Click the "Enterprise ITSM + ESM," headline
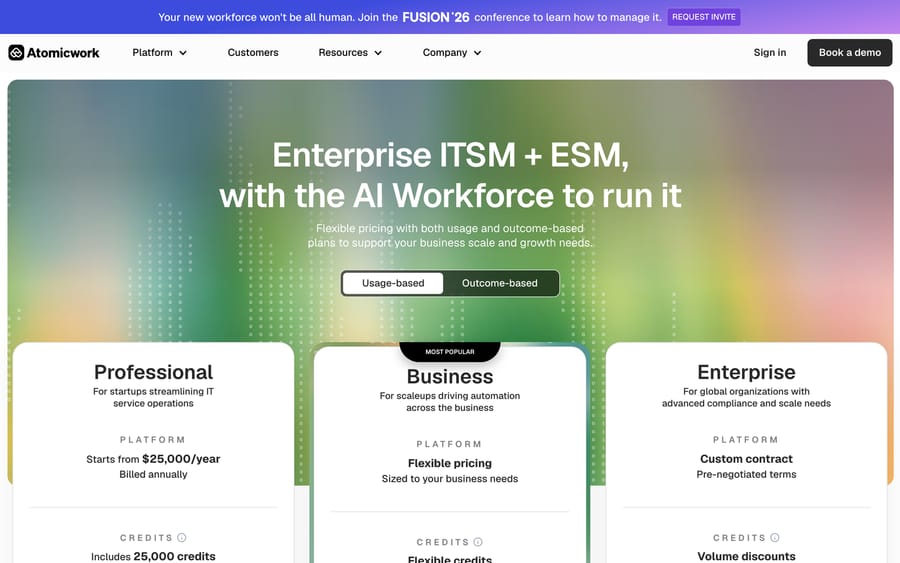 coord(451,155)
